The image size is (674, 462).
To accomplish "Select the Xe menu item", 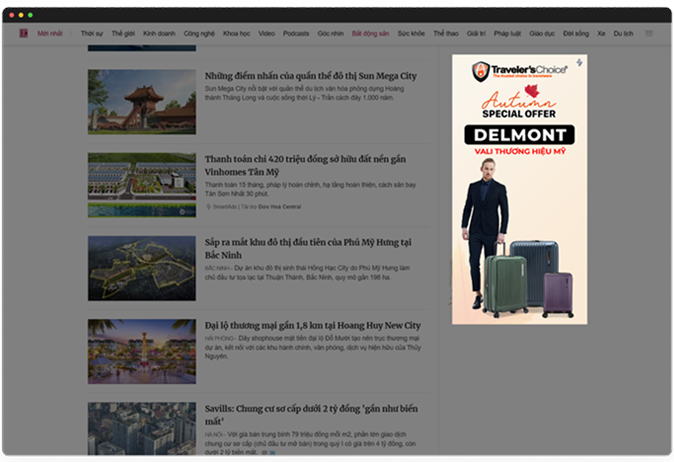I will (x=601, y=33).
